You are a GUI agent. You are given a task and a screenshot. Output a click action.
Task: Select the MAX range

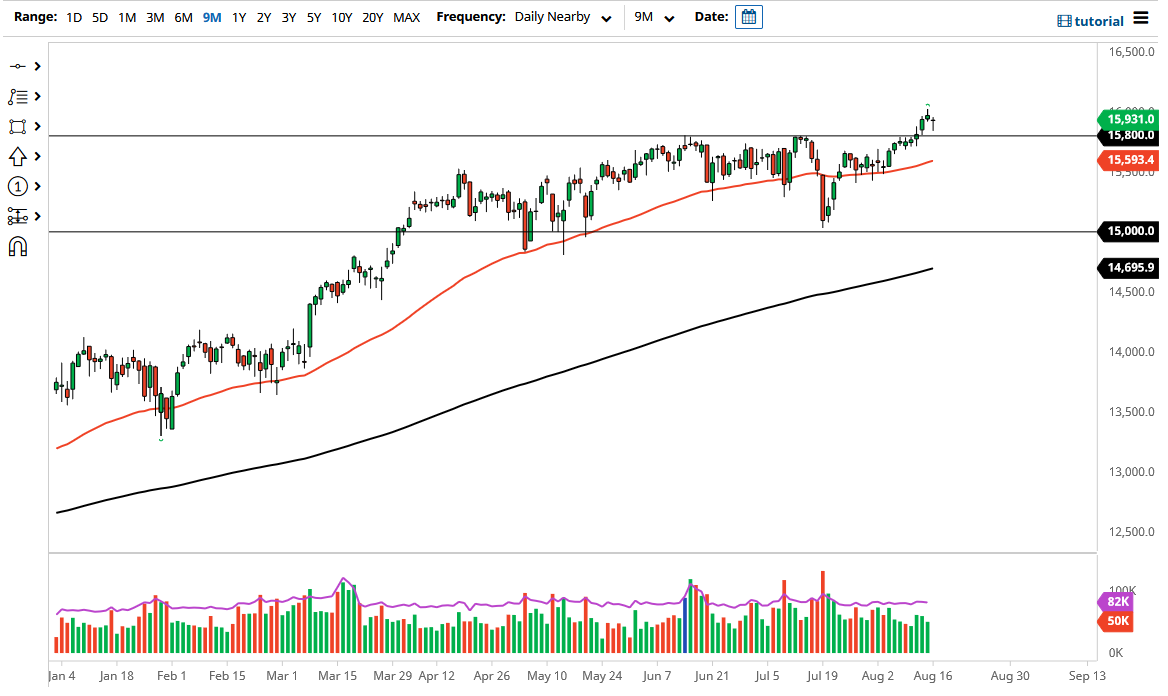coord(407,17)
